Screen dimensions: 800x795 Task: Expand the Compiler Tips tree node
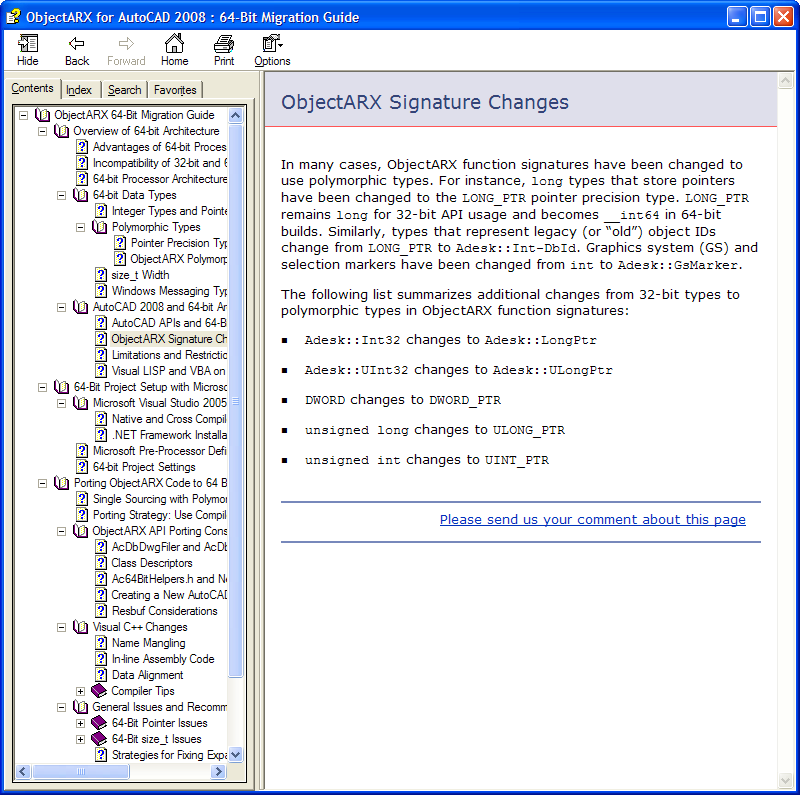[x=81, y=691]
